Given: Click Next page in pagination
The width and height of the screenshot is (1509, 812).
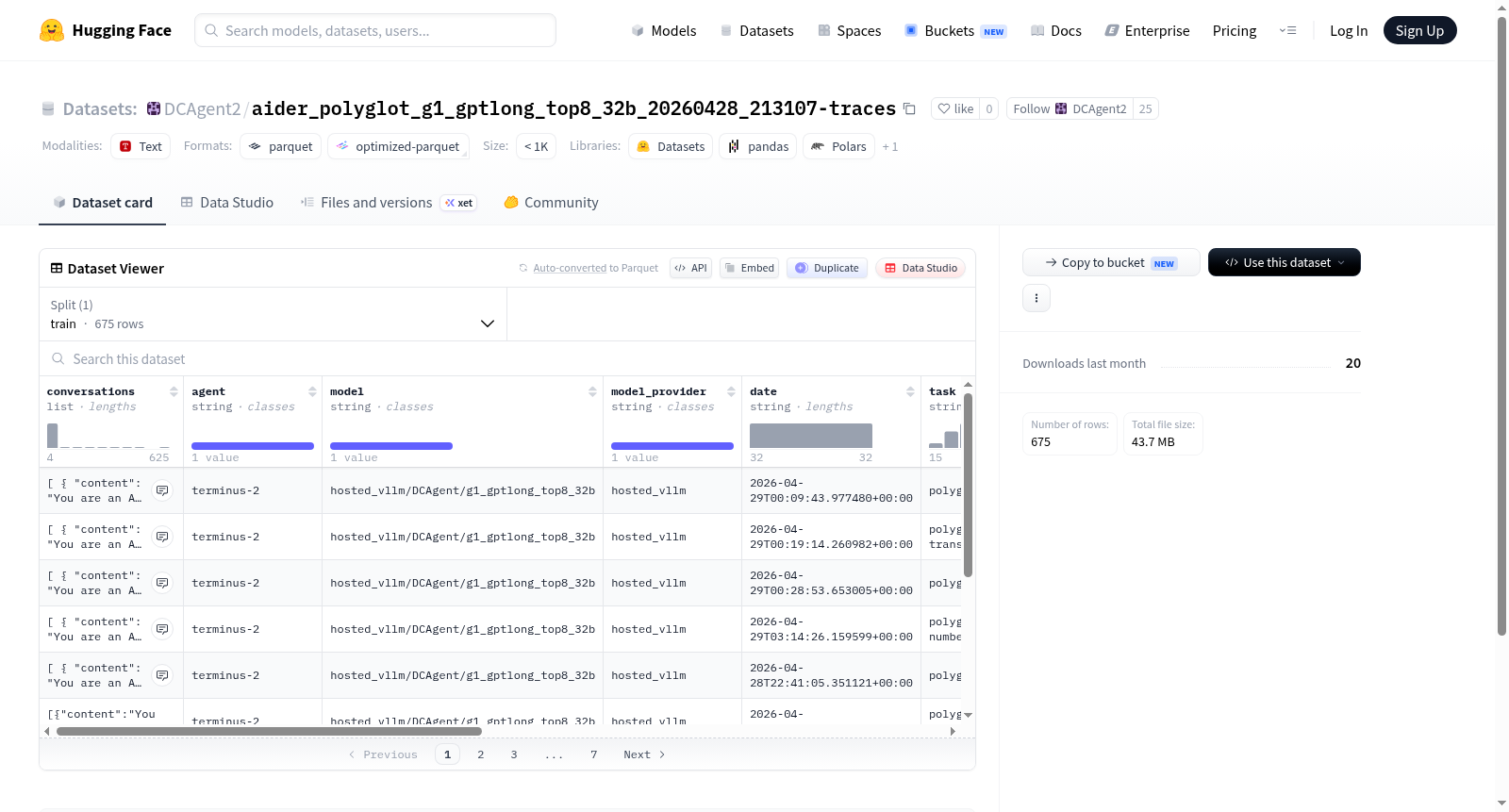Looking at the screenshot, I should pos(644,754).
